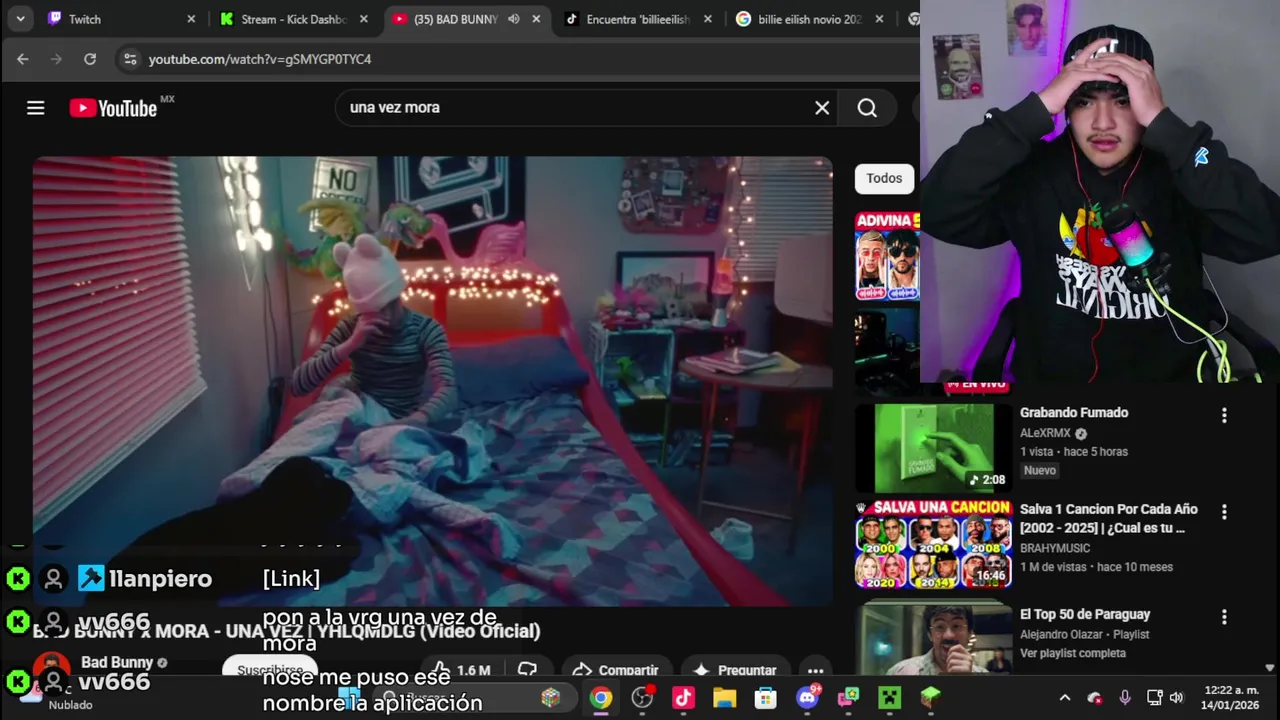Open Discord from the taskbar
Viewport: 1280px width, 720px height.
point(807,697)
